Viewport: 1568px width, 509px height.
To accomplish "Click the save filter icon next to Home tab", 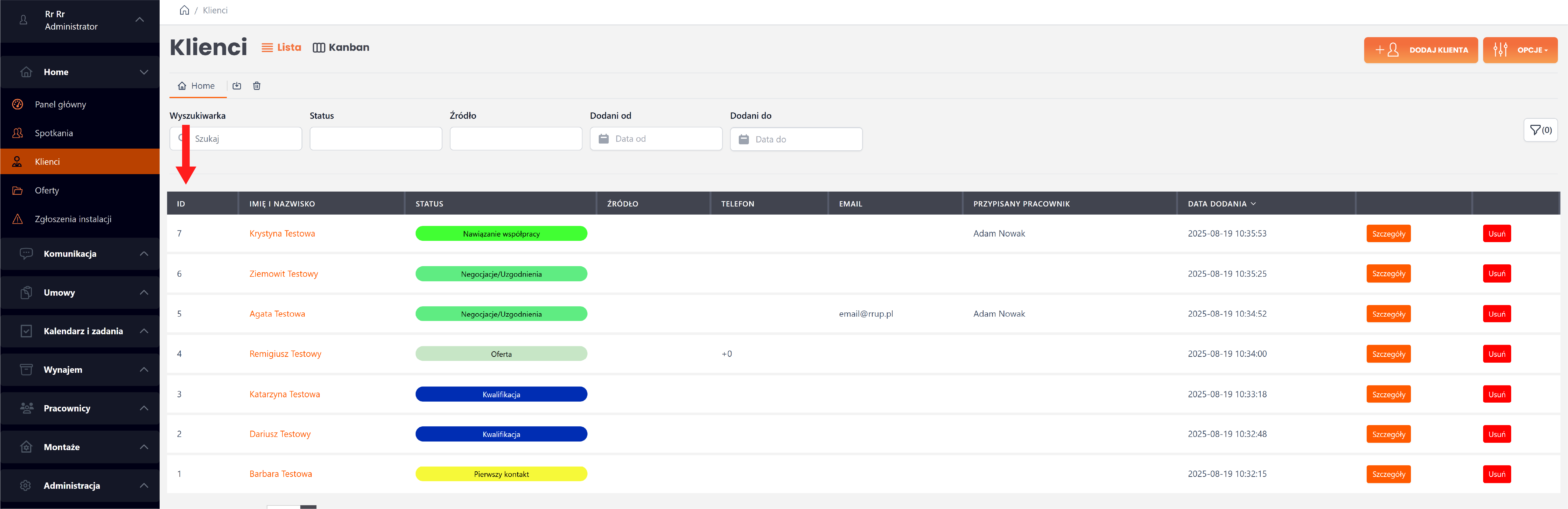I will coord(237,86).
